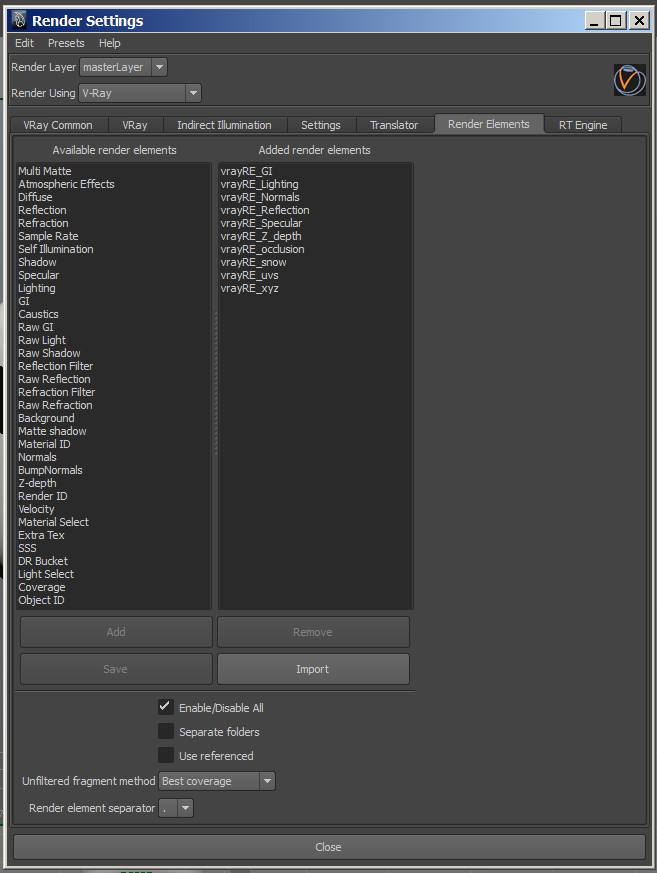657x873 pixels.
Task: Switch to the Settings tab
Action: [321, 125]
